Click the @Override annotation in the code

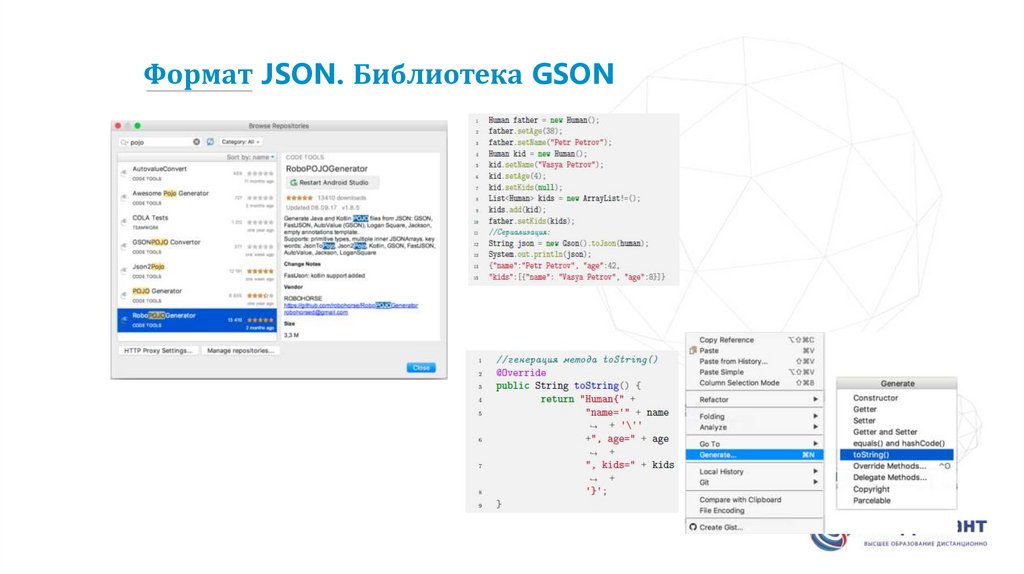pos(520,373)
